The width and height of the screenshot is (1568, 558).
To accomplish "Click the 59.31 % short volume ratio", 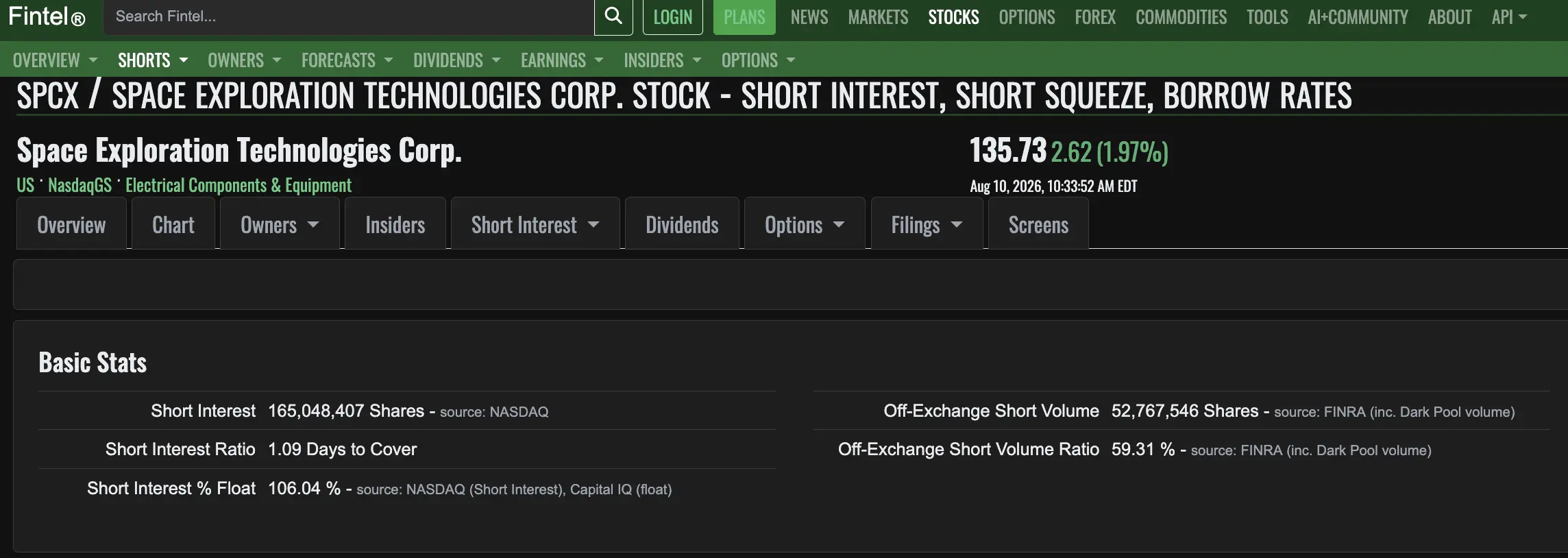I will click(x=1143, y=449).
